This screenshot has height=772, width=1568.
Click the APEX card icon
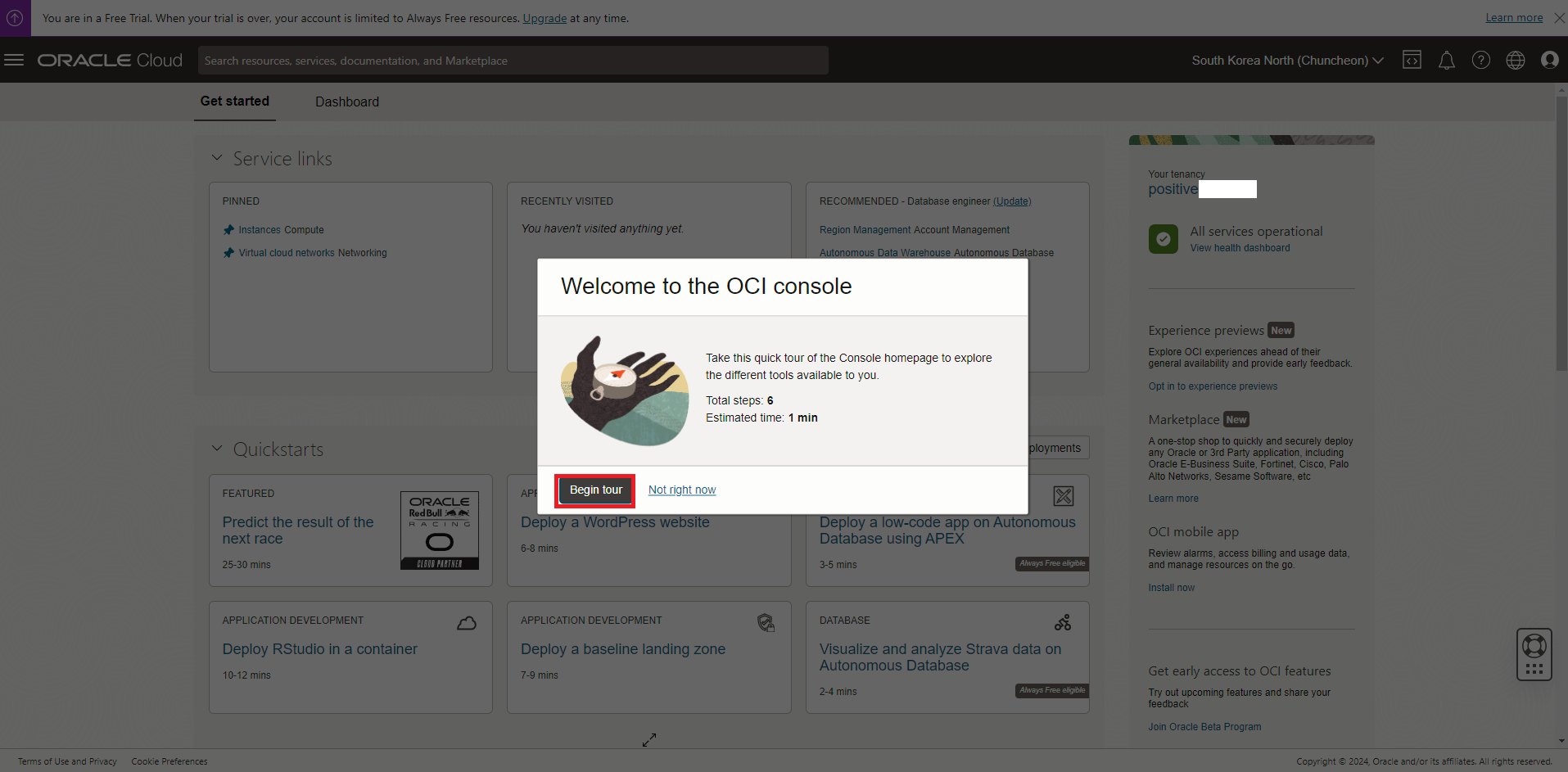1064,496
